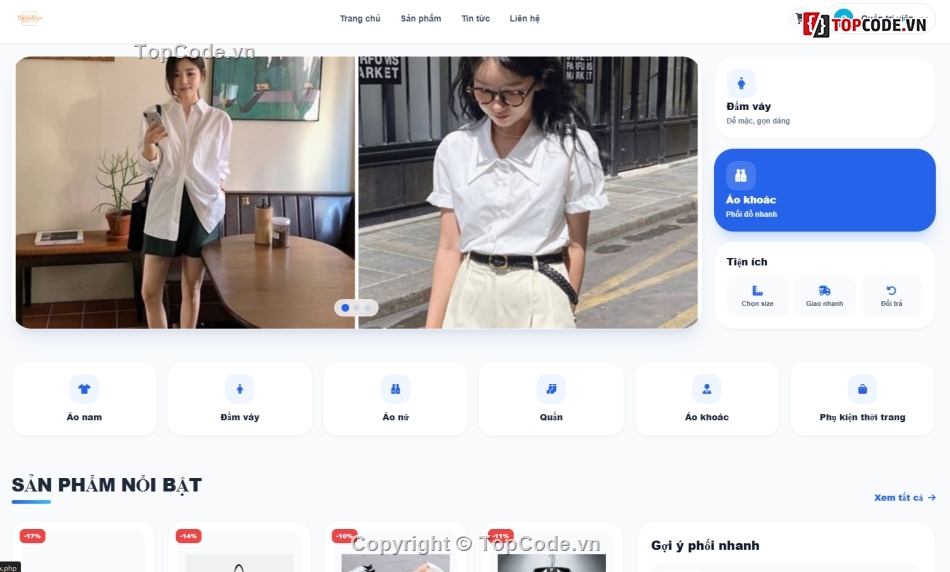Click the socks icon above Quần
Viewport: 950px width, 572px height.
[x=551, y=389]
